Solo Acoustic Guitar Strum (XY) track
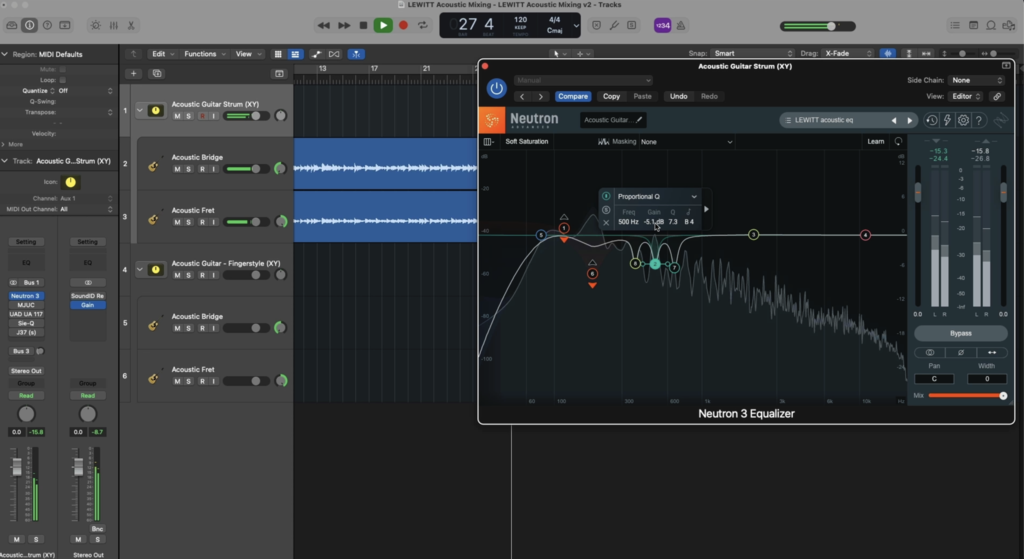This screenshot has height=559, width=1024. pyautogui.click(x=189, y=116)
